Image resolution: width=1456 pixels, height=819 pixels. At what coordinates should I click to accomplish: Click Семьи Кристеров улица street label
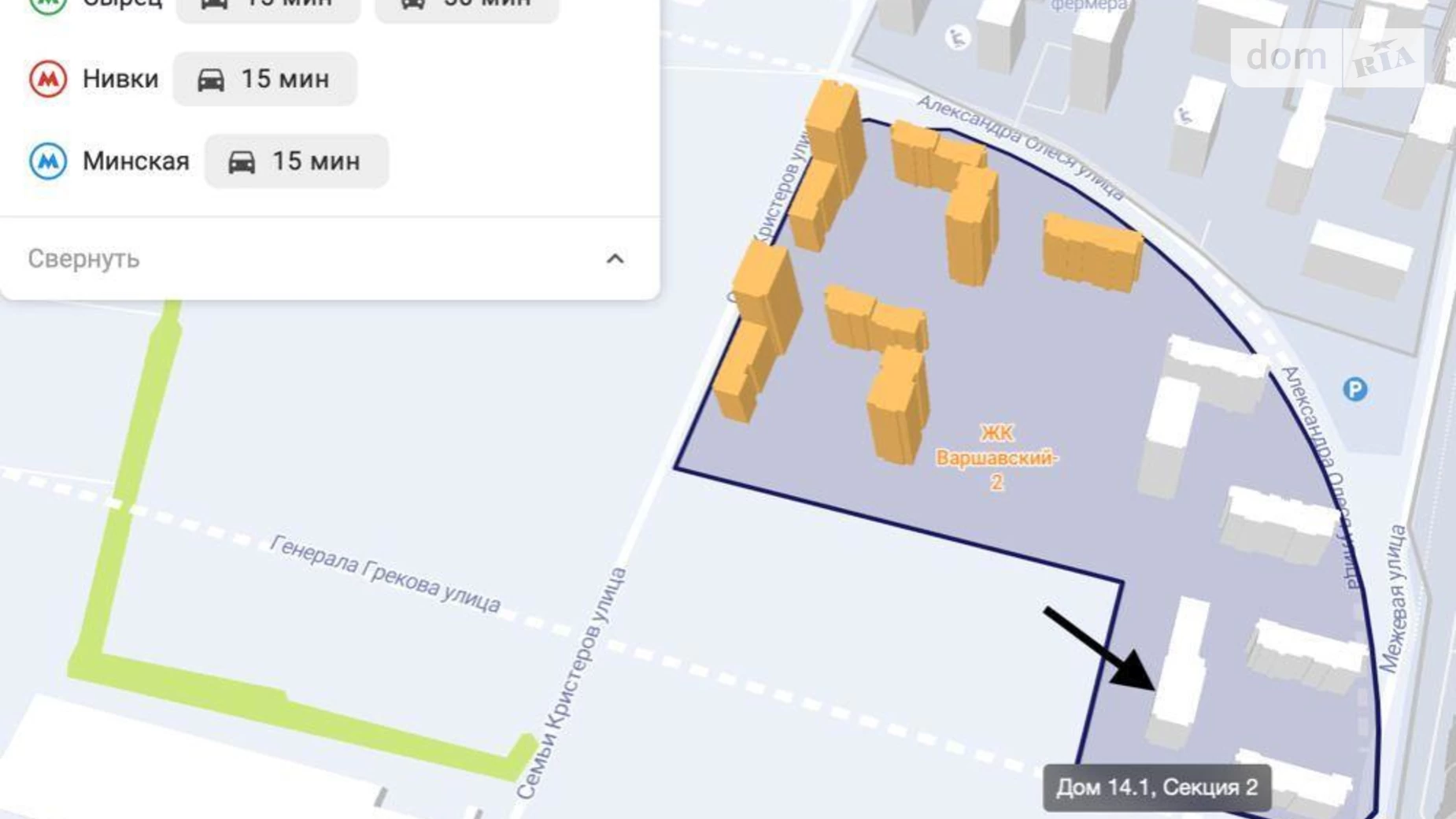[x=571, y=684]
